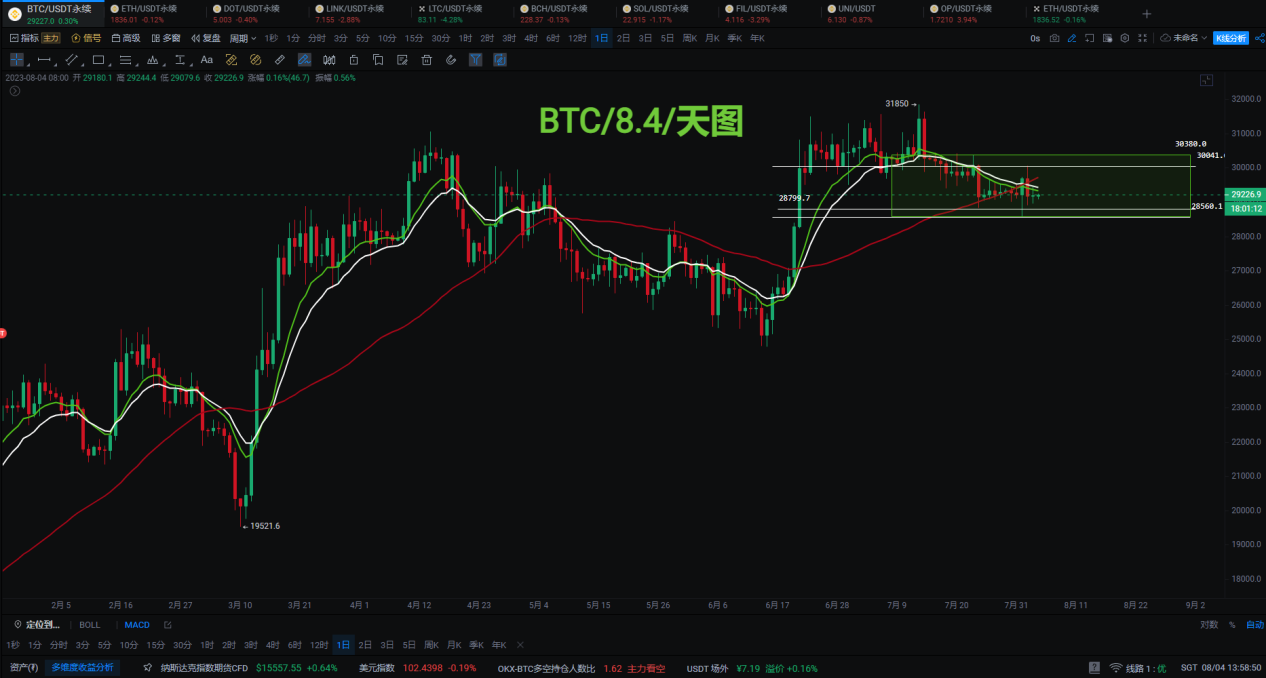Viewport: 1266px width, 678px height.
Task: Open the hexagon chart settings icon
Action: point(1125,38)
